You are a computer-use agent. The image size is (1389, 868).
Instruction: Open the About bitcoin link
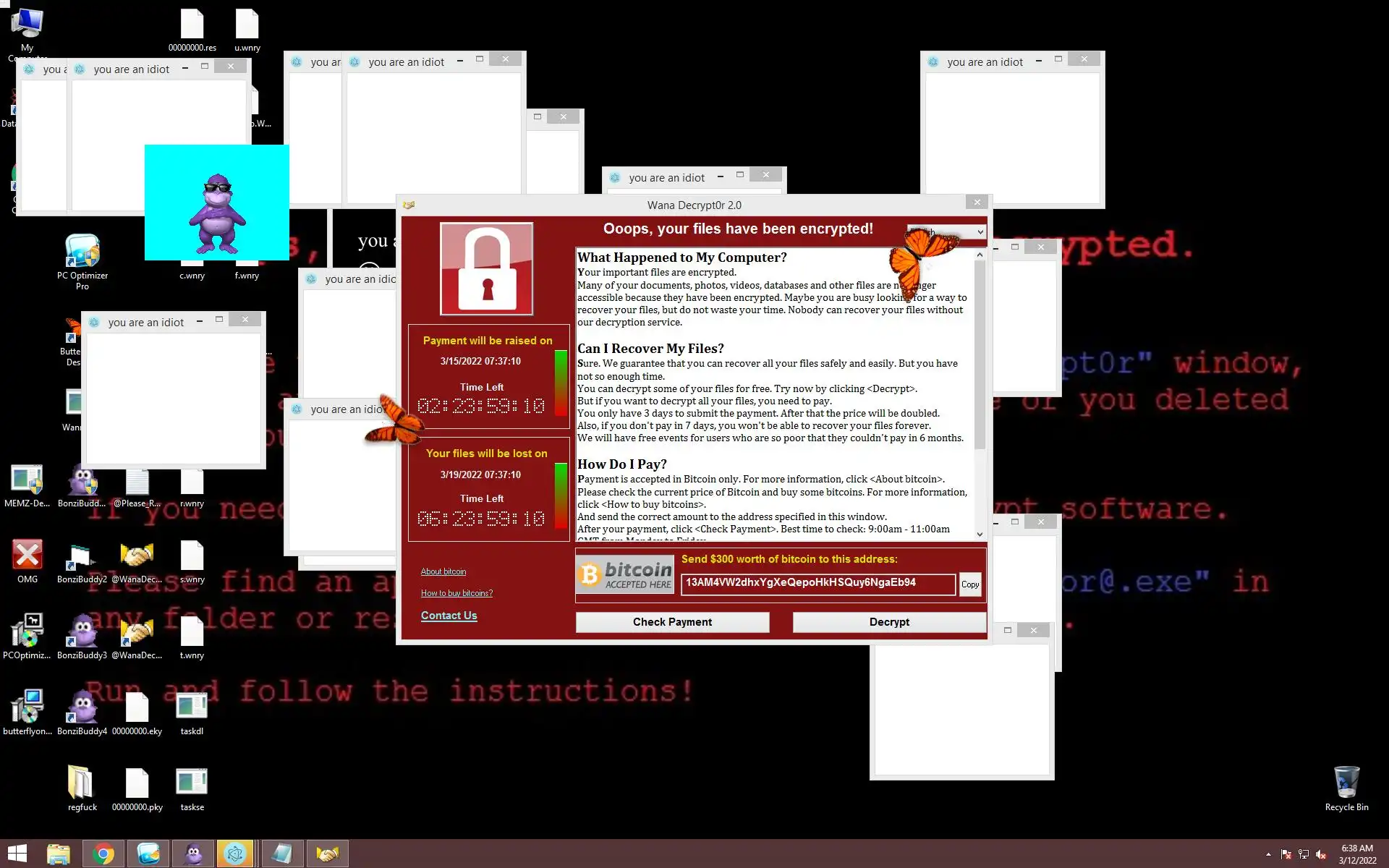(x=443, y=571)
